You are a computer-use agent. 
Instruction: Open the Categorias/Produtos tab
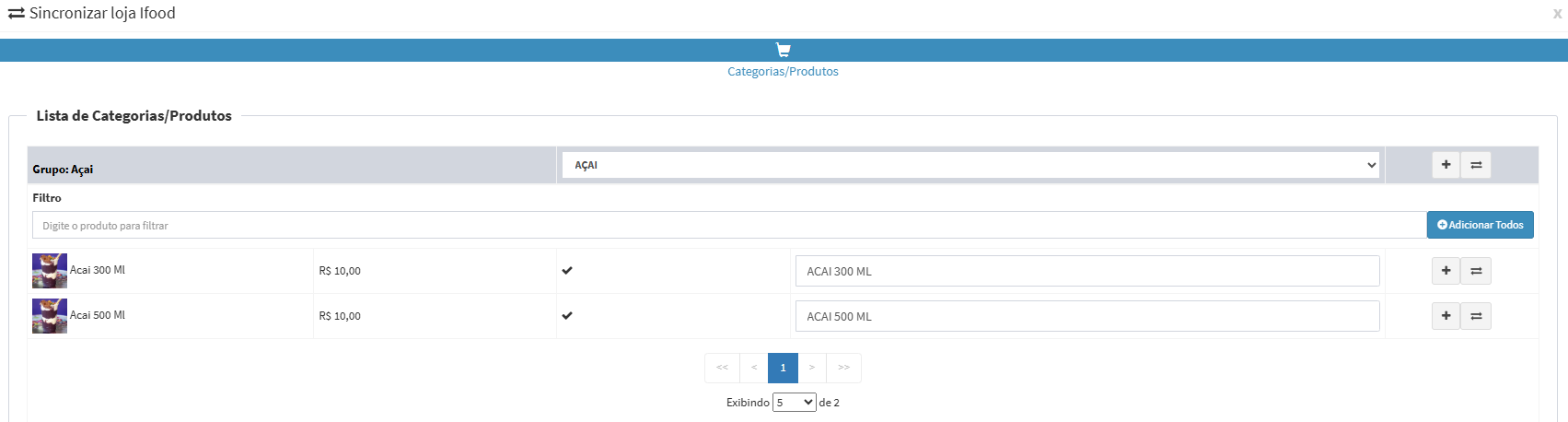click(x=783, y=71)
